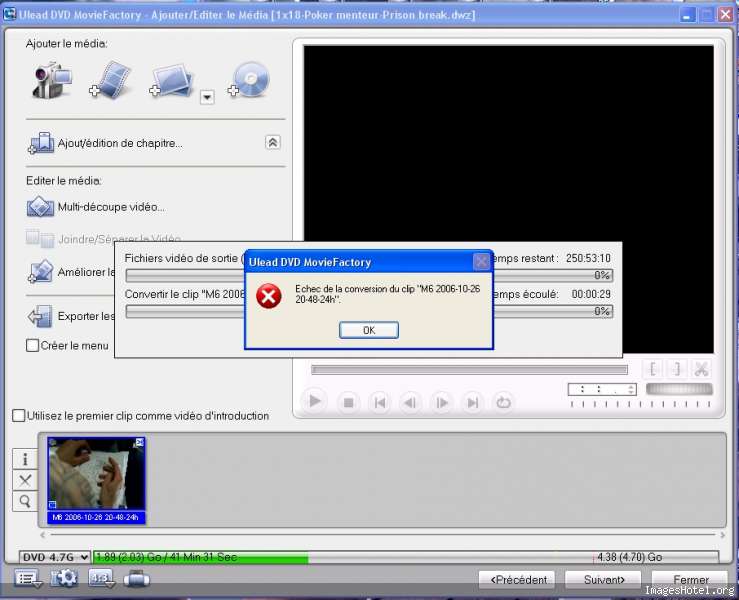Check 'Utilisez le premier clip comme vidéo d'introduction'
Viewport: 739px width, 600px height.
19,415
